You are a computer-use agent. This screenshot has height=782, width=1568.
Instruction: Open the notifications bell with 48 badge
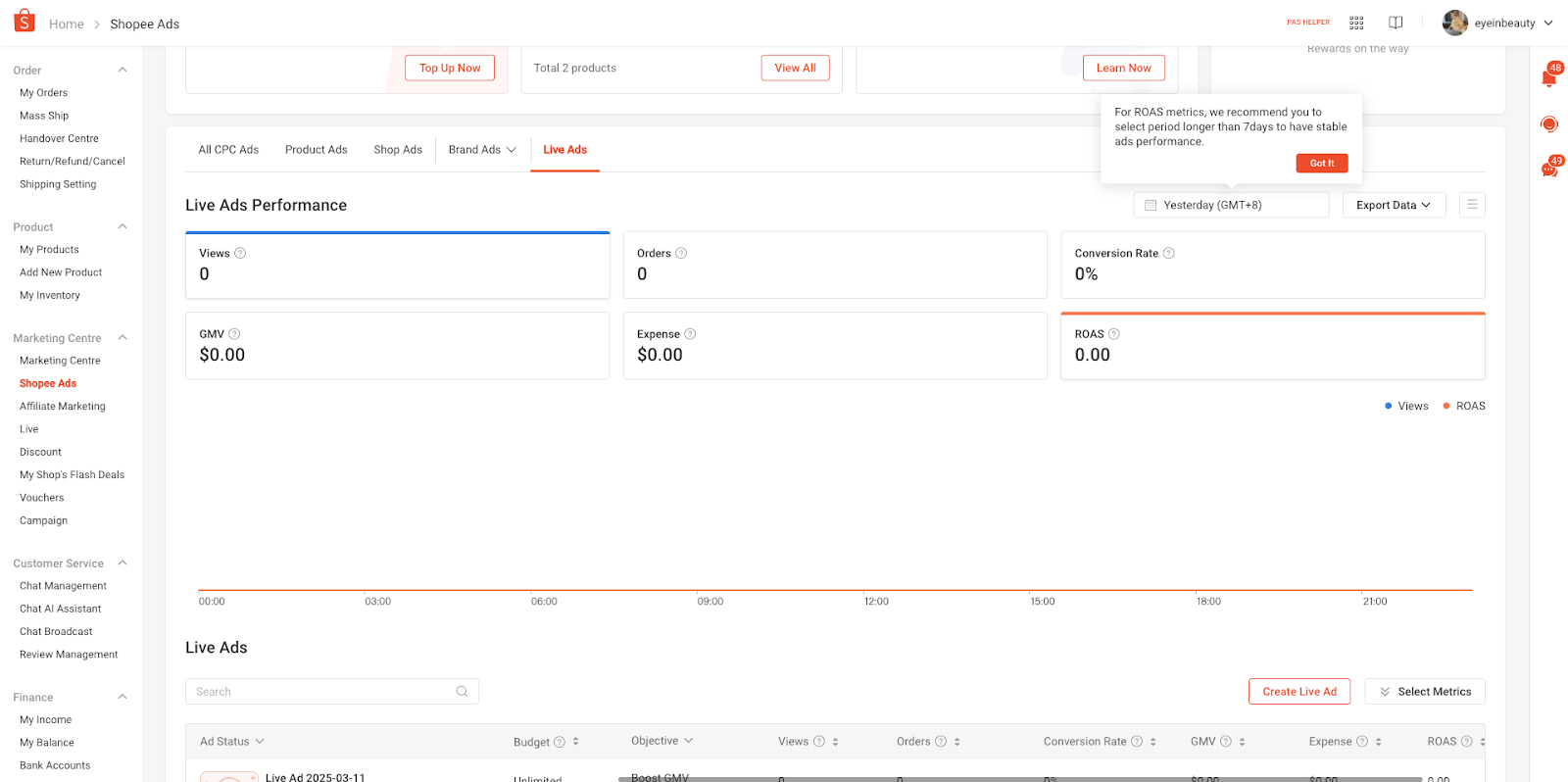pos(1549,76)
